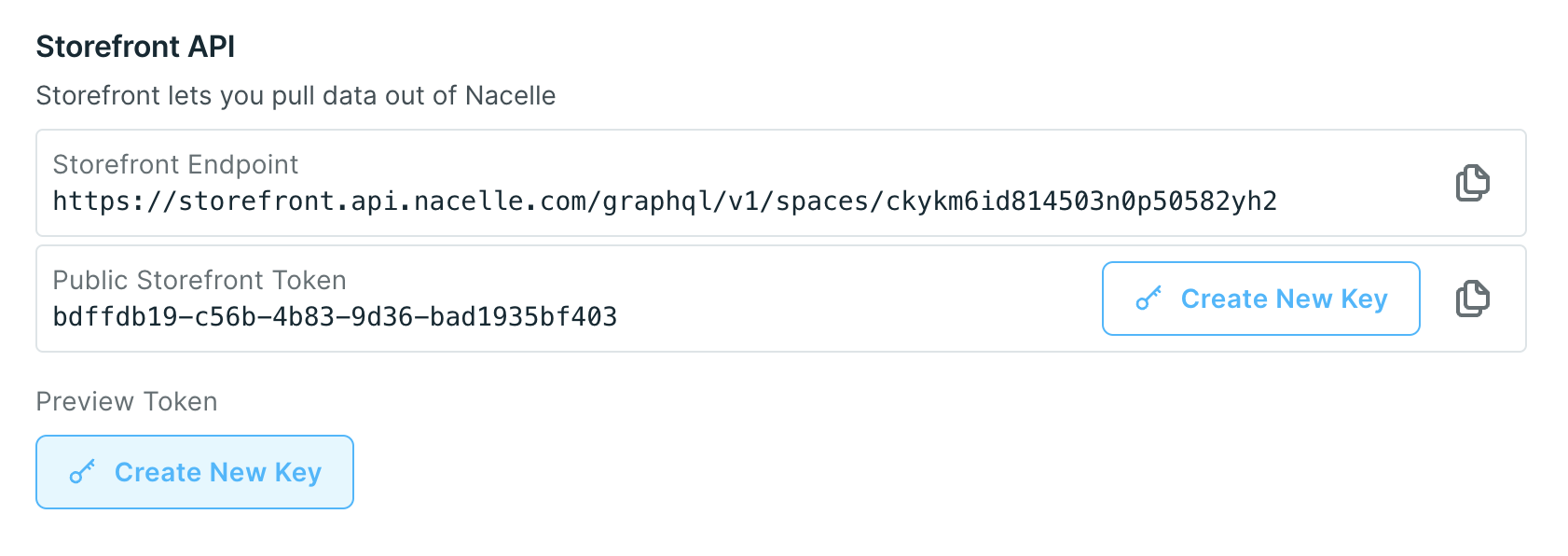Click the Storefront Endpoint field label
The height and width of the screenshot is (556, 1568).
[x=175, y=164]
